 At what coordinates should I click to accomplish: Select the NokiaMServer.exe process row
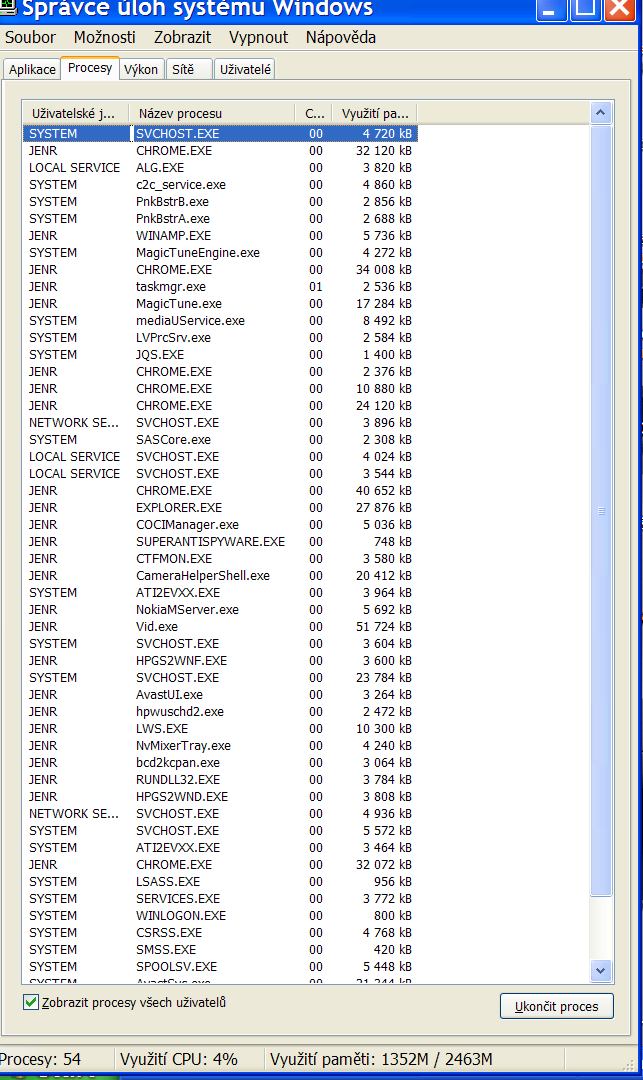[x=220, y=610]
